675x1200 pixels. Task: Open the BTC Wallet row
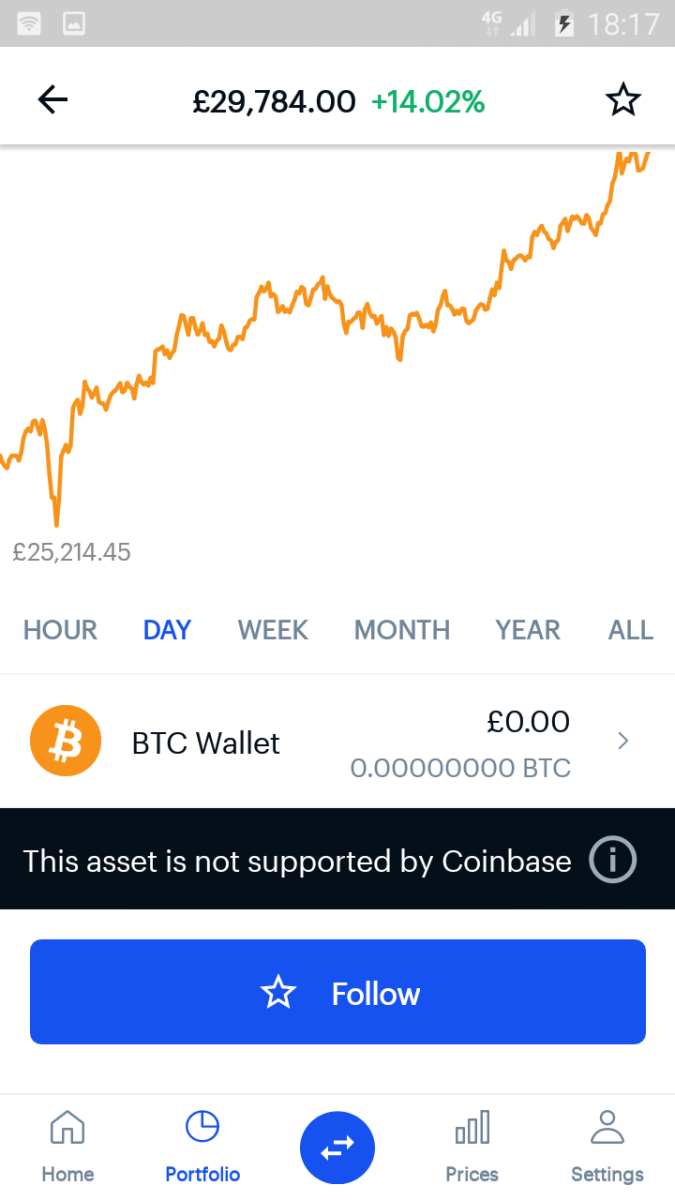[x=300, y=742]
